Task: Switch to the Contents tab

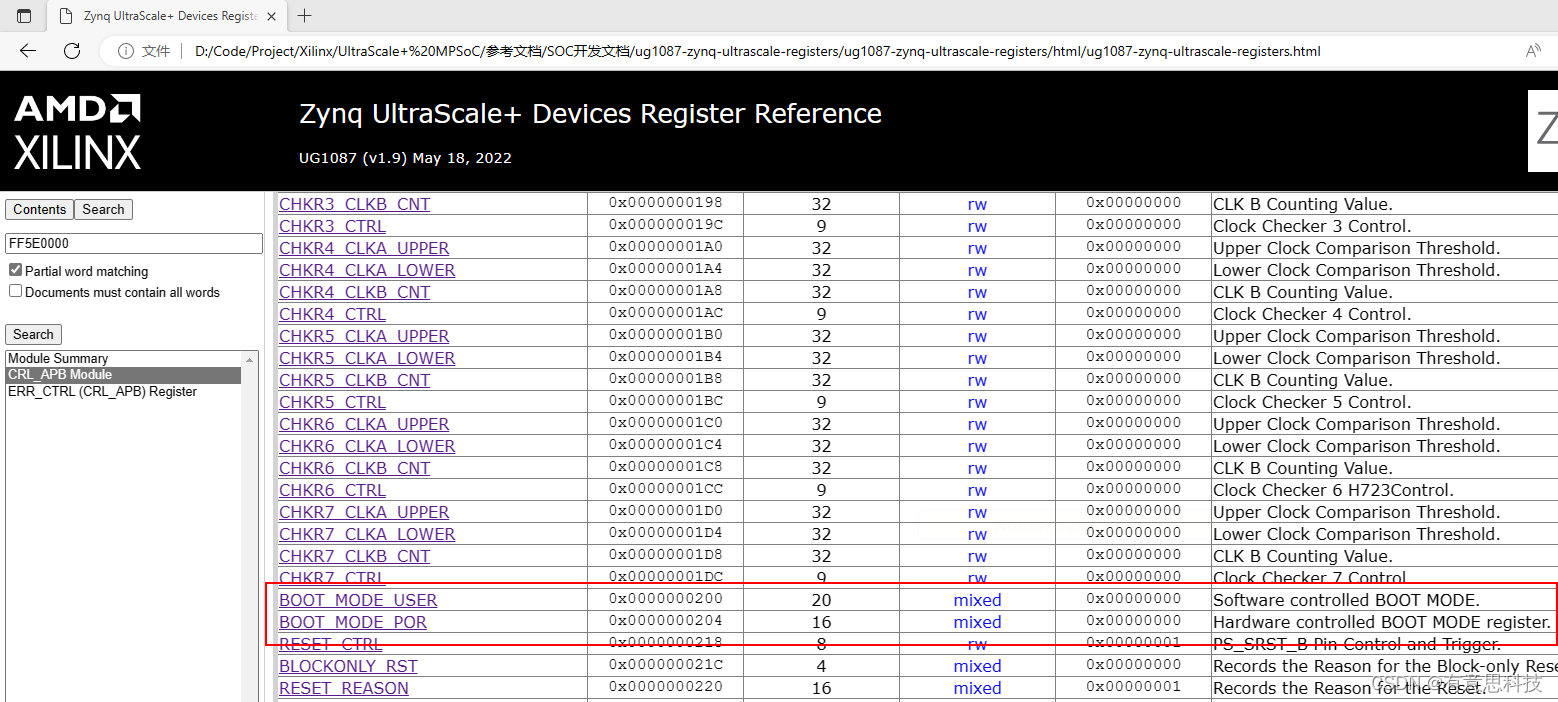Action: pos(39,209)
